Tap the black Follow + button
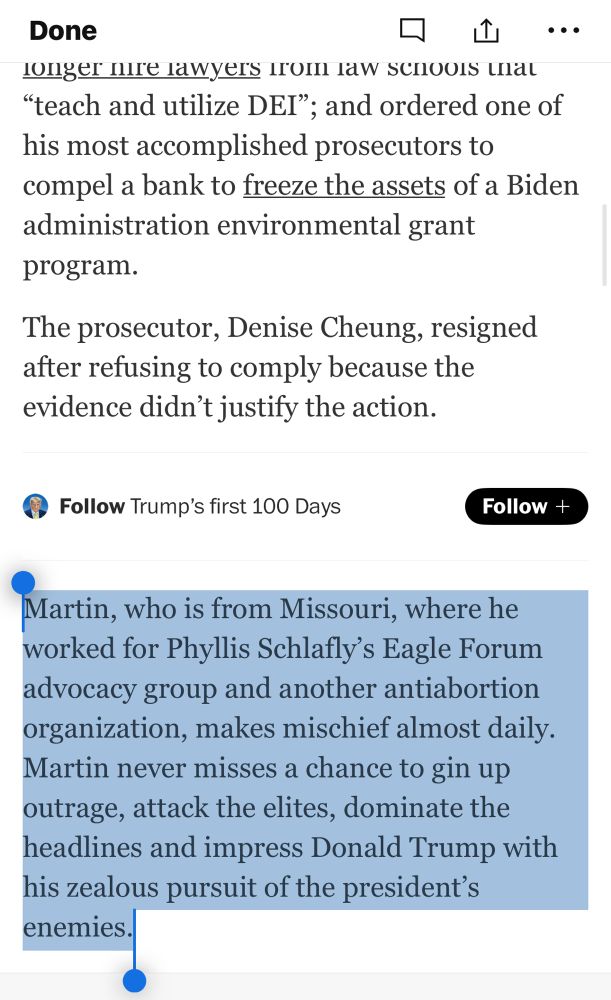The image size is (611, 1000). click(526, 506)
